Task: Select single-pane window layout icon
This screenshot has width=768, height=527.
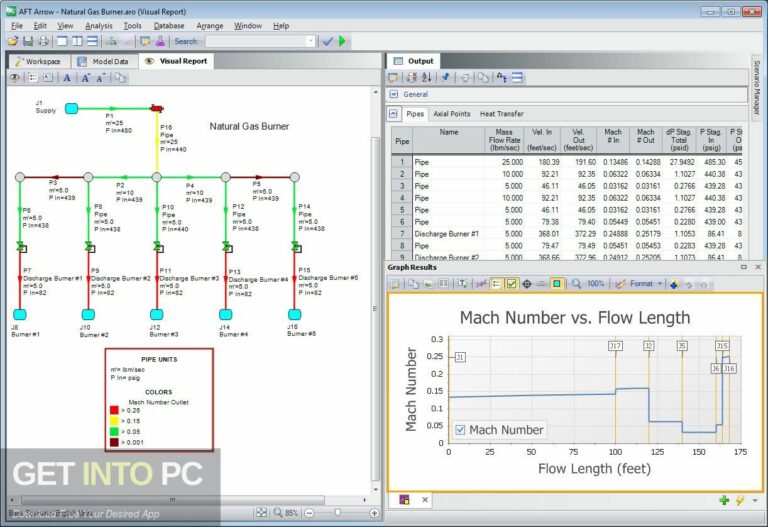Action: pyautogui.click(x=62, y=42)
